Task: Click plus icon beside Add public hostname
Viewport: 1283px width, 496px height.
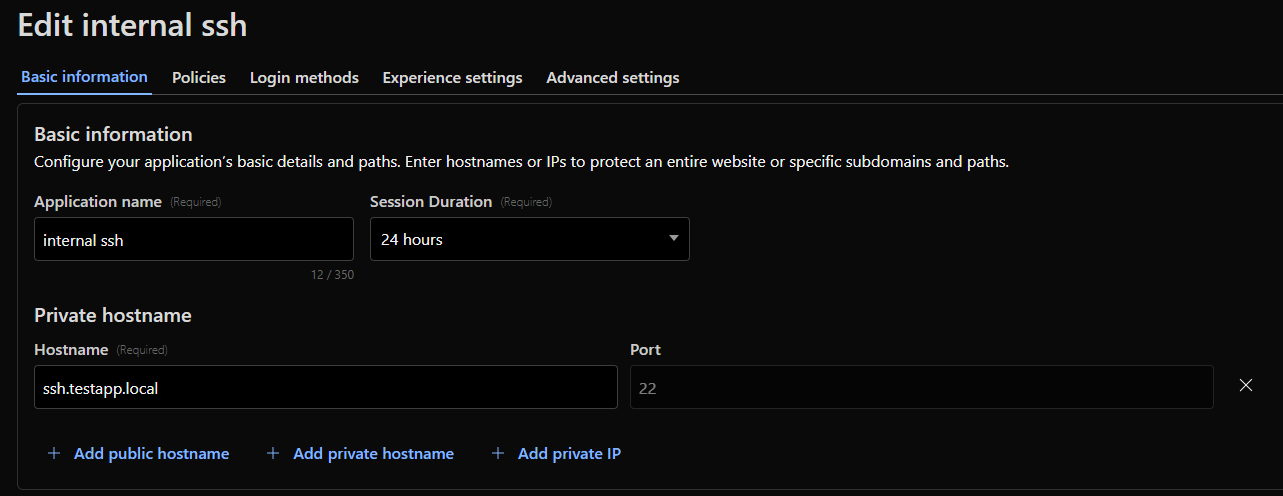Action: pyautogui.click(x=54, y=454)
